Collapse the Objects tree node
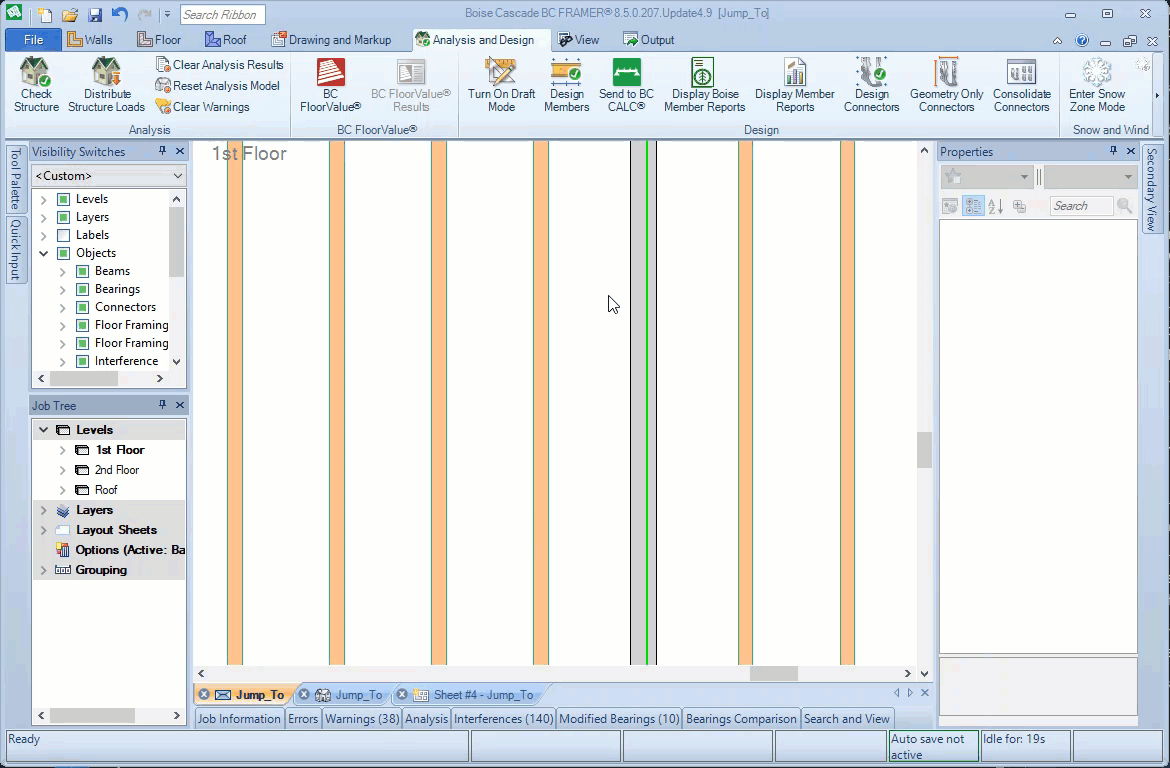The height and width of the screenshot is (768, 1170). tap(43, 253)
